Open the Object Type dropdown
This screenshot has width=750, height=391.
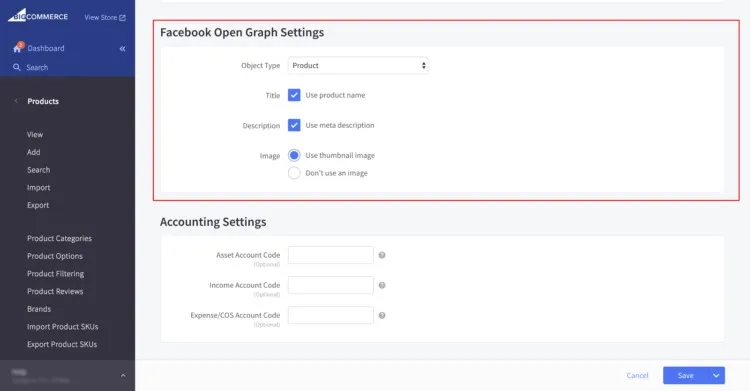(x=358, y=66)
